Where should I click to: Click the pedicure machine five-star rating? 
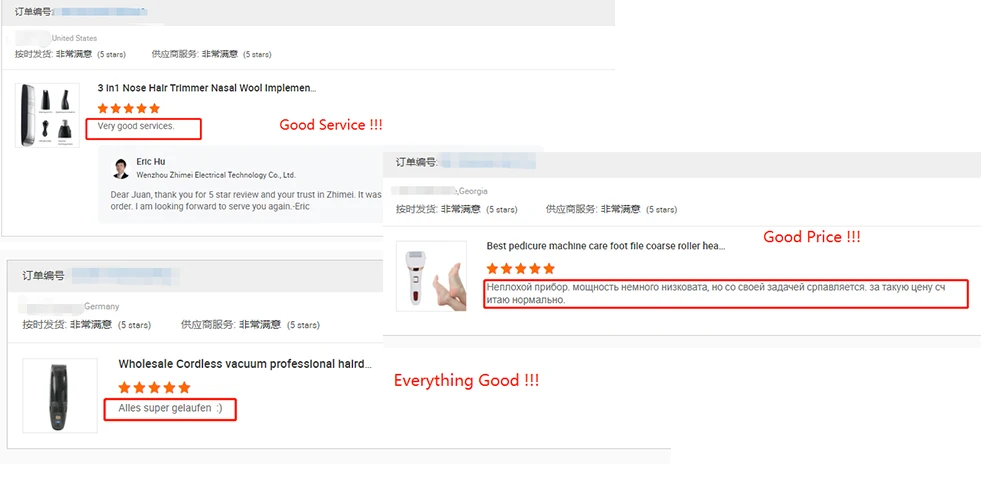click(x=520, y=268)
